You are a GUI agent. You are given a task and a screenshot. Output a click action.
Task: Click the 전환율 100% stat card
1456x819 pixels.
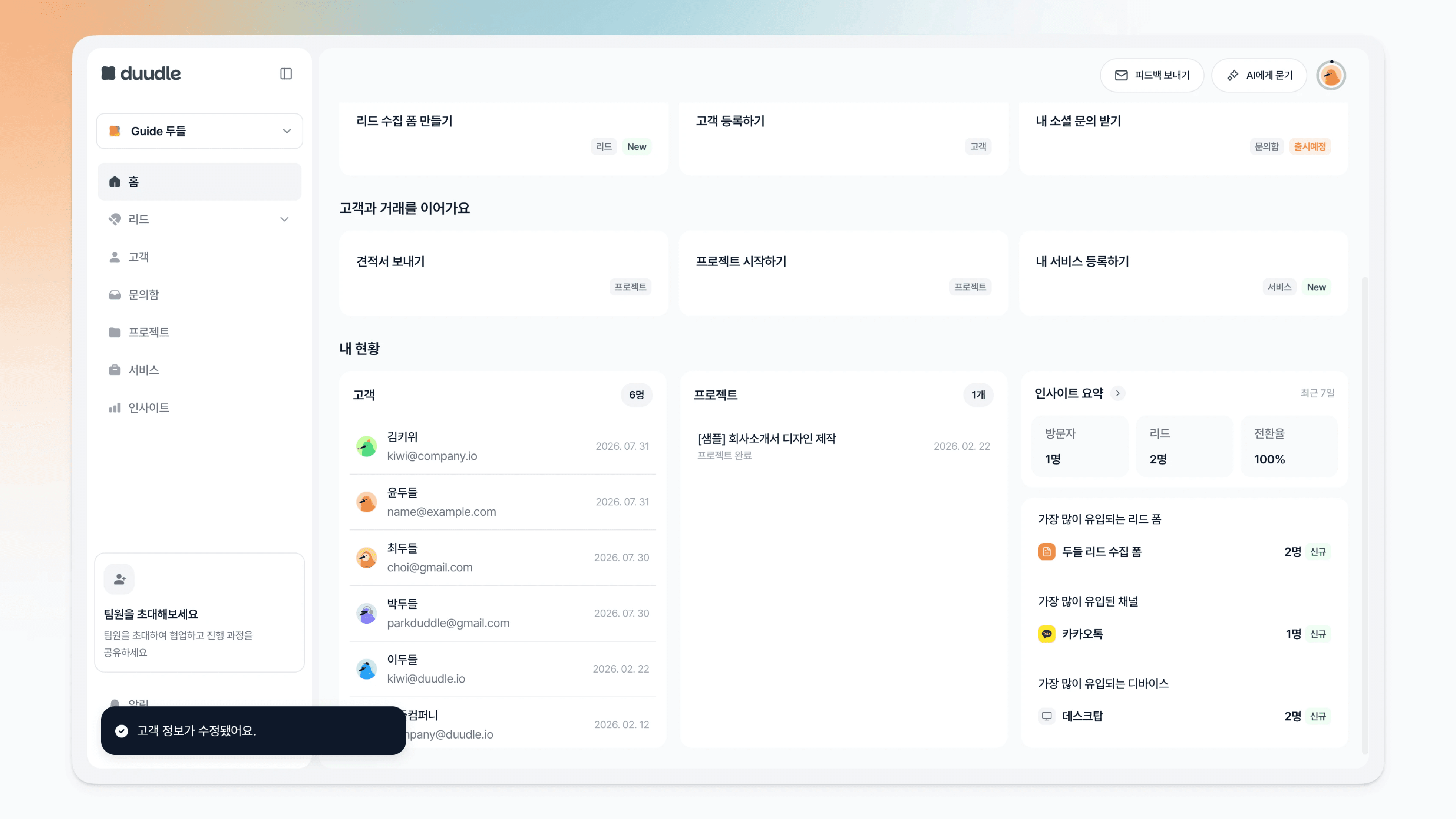pyautogui.click(x=1289, y=447)
